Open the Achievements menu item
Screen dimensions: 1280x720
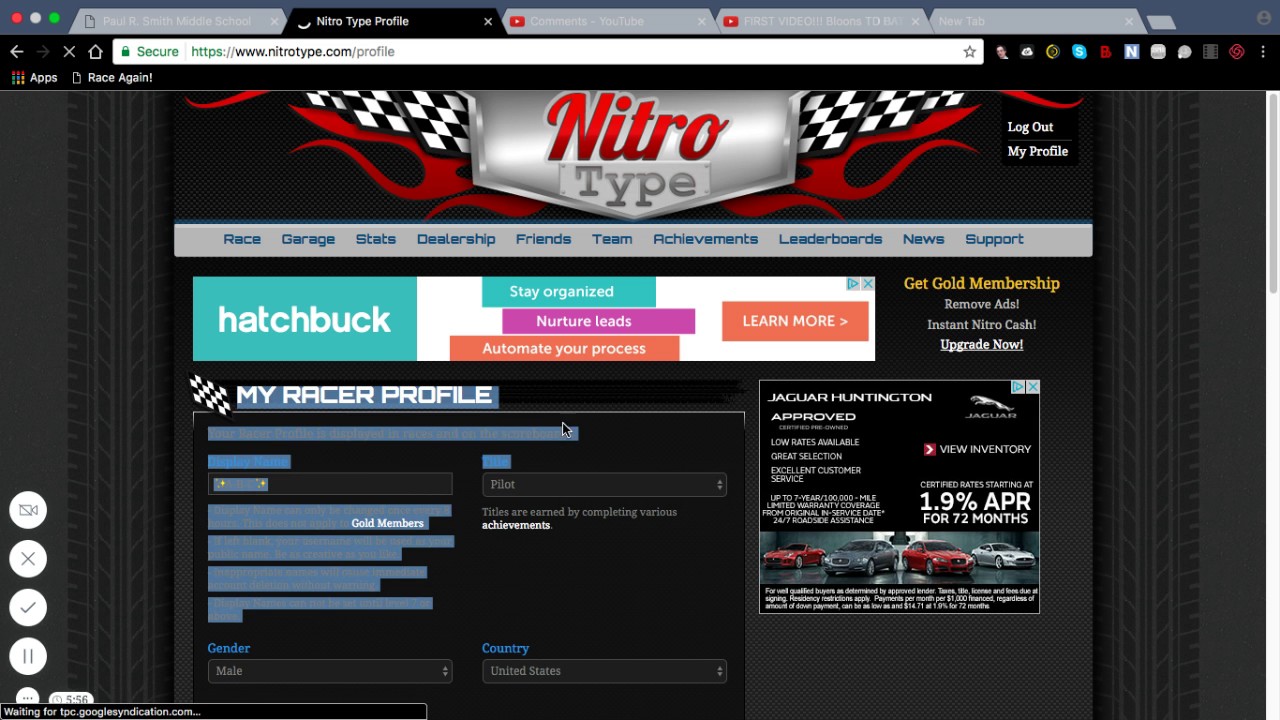click(x=706, y=239)
